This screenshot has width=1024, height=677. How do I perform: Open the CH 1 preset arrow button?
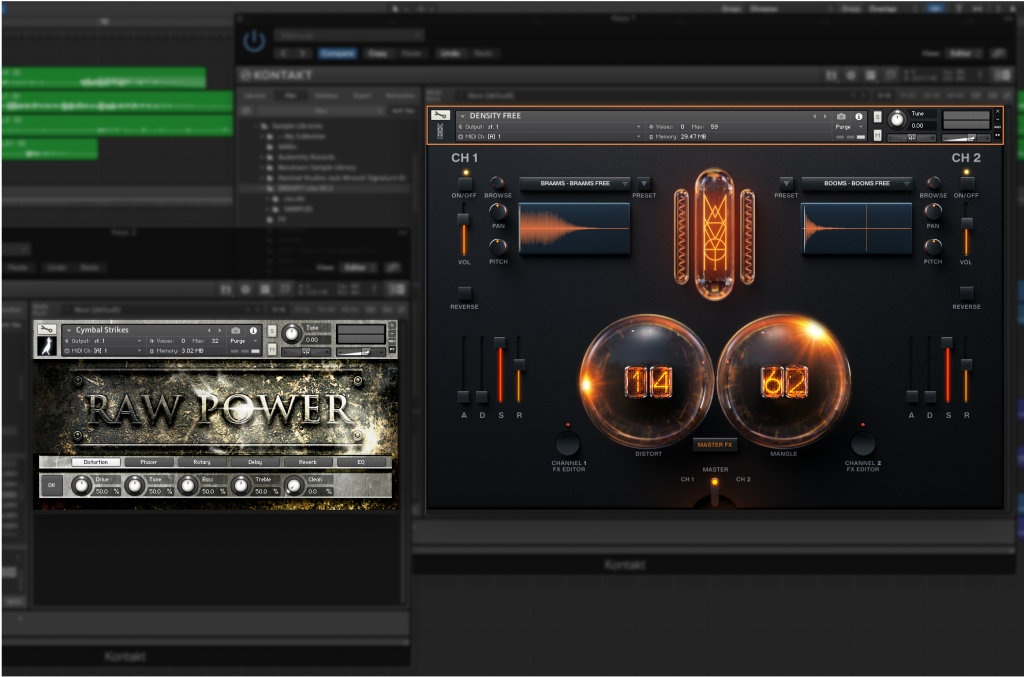(x=643, y=183)
